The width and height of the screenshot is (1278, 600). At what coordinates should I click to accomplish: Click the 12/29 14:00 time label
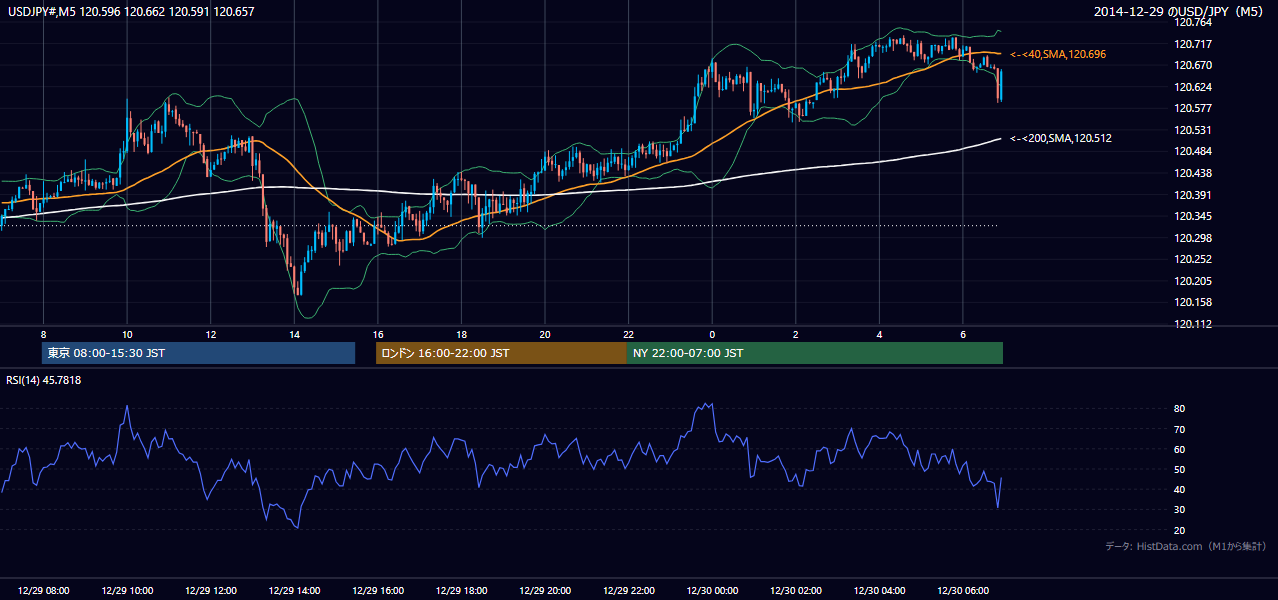click(x=295, y=591)
